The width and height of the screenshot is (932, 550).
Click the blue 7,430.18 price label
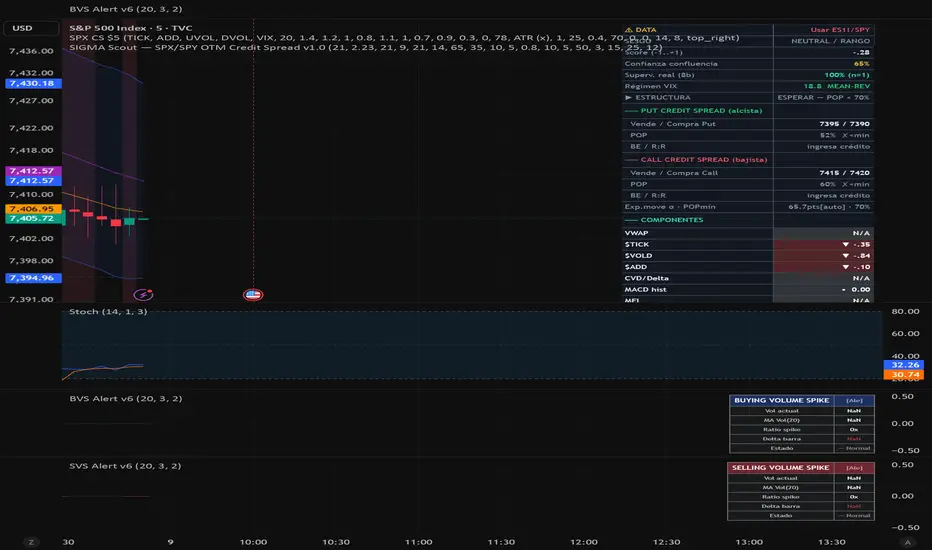pos(33,83)
